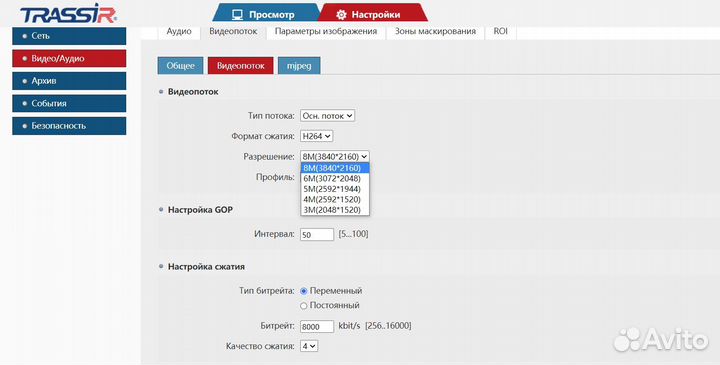Choose 6M(3072*2048) resolution option
The width and height of the screenshot is (720, 365).
tap(335, 179)
